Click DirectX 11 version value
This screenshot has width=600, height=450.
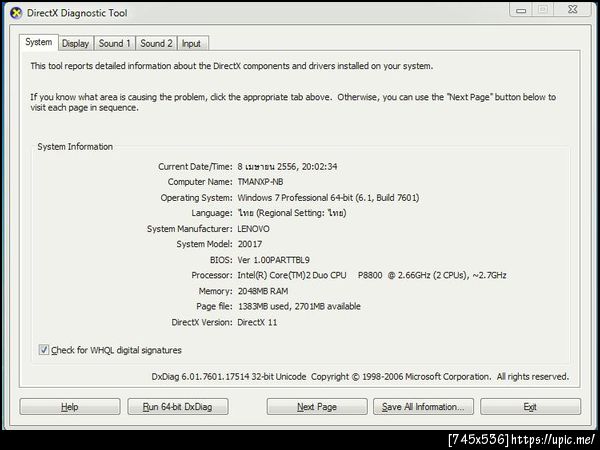coord(257,322)
